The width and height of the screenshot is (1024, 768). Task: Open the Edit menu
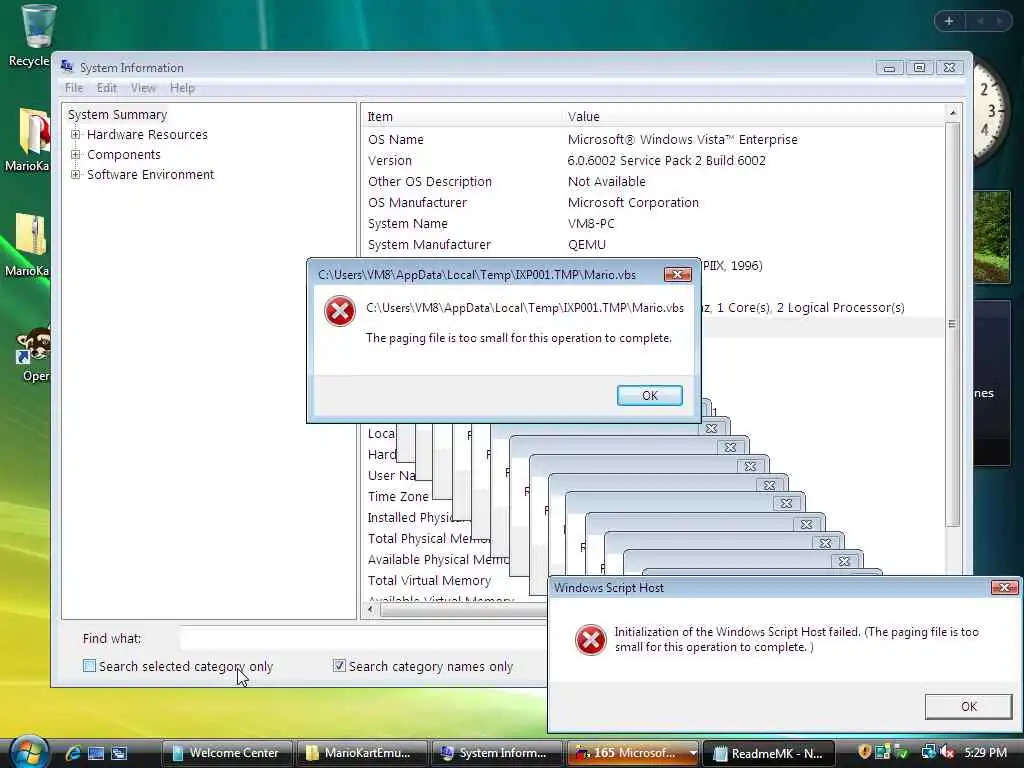pos(106,88)
